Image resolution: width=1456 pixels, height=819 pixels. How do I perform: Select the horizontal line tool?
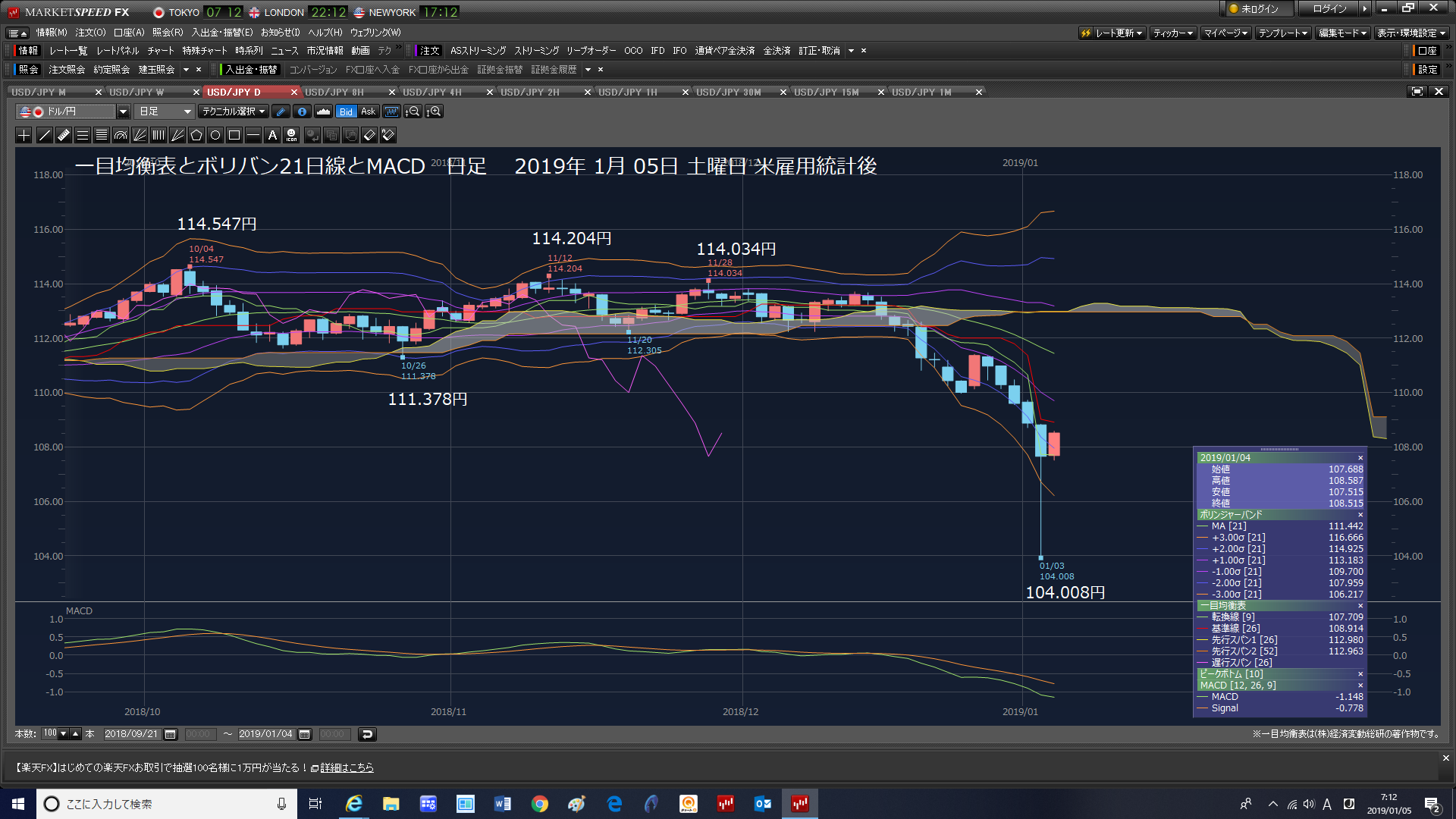pyautogui.click(x=253, y=135)
